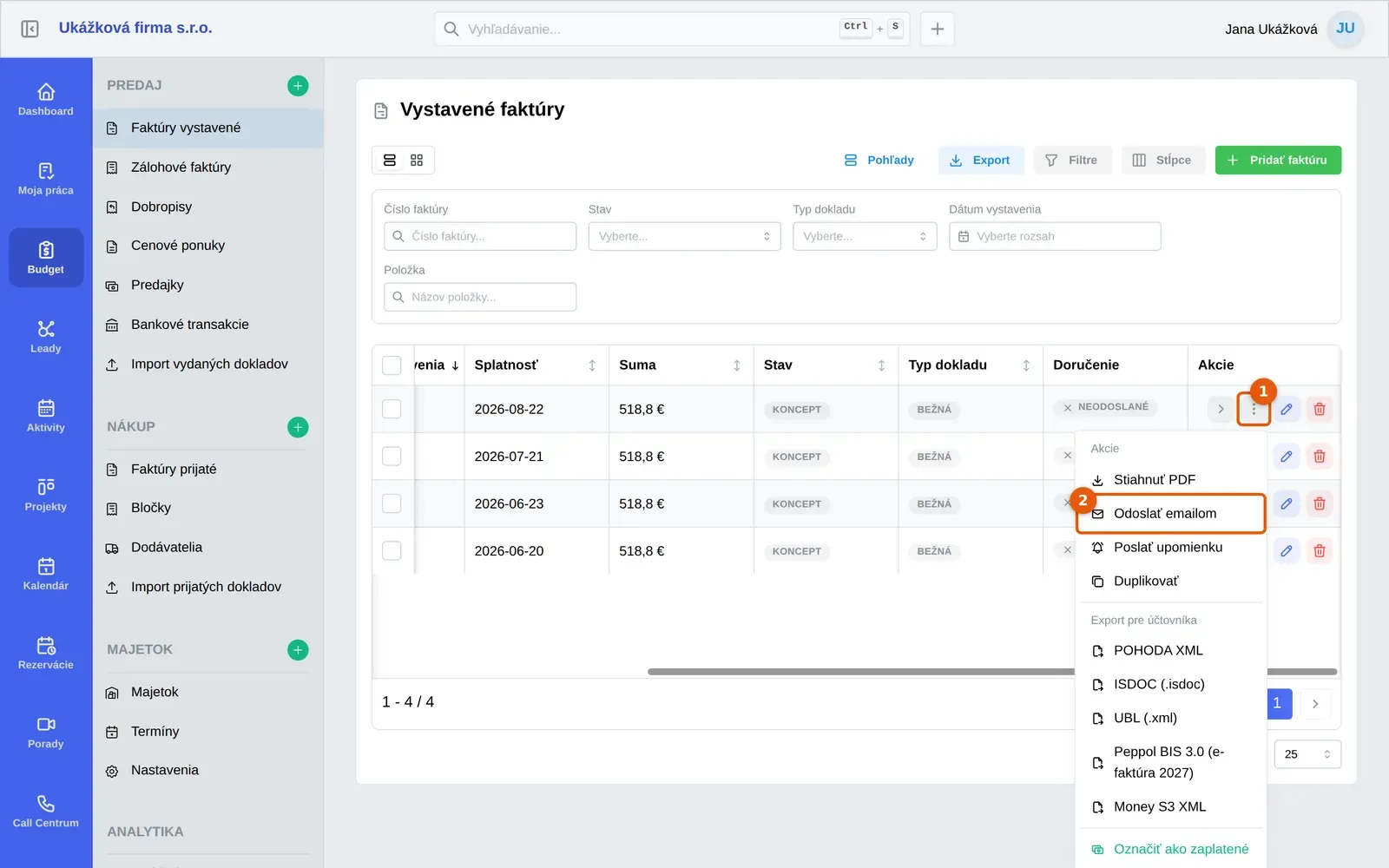Collapse the sidebar panel toggle icon

coord(30,29)
